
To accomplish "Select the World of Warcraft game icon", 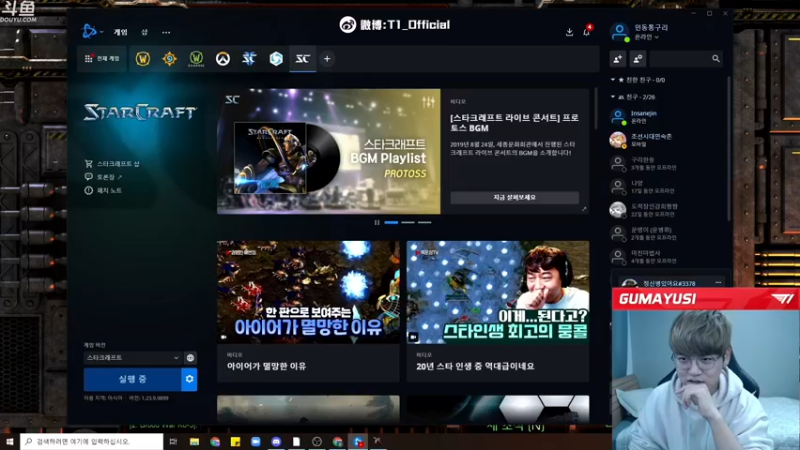I will [143, 59].
